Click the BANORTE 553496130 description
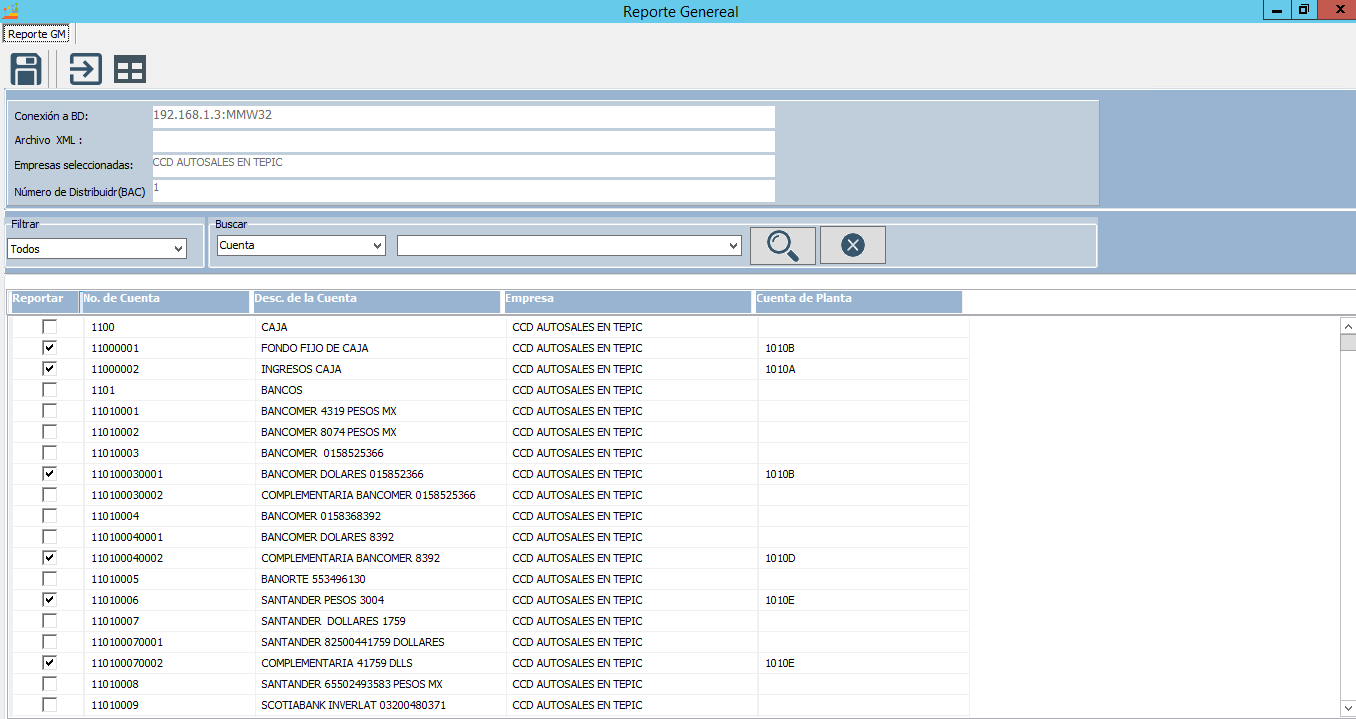The width and height of the screenshot is (1356, 719). pos(379,579)
